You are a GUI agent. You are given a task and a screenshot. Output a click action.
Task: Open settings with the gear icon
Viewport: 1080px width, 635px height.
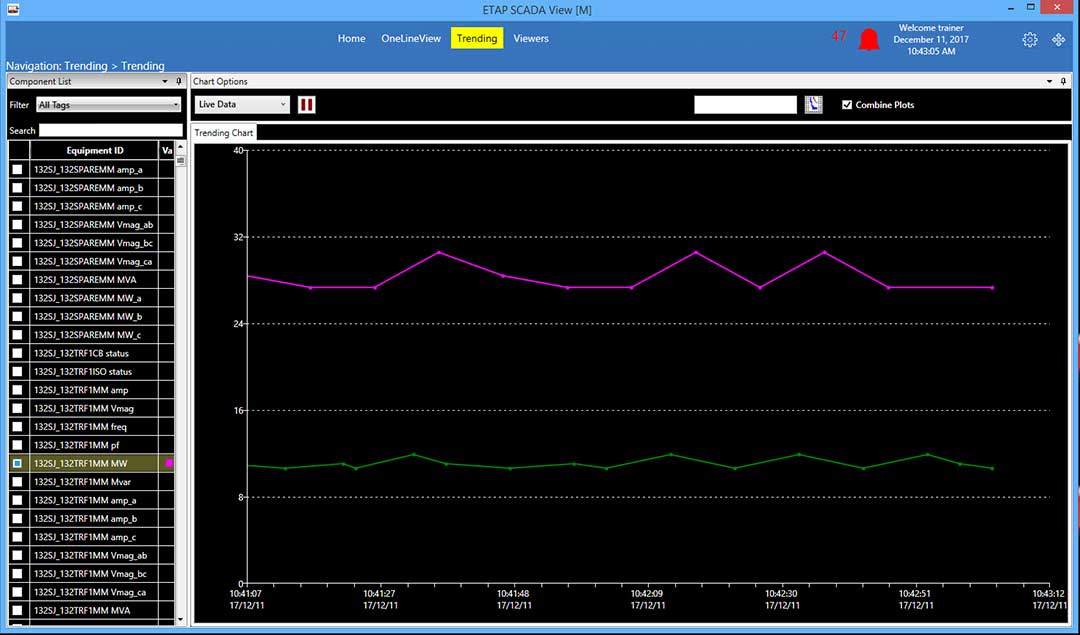(x=1030, y=40)
